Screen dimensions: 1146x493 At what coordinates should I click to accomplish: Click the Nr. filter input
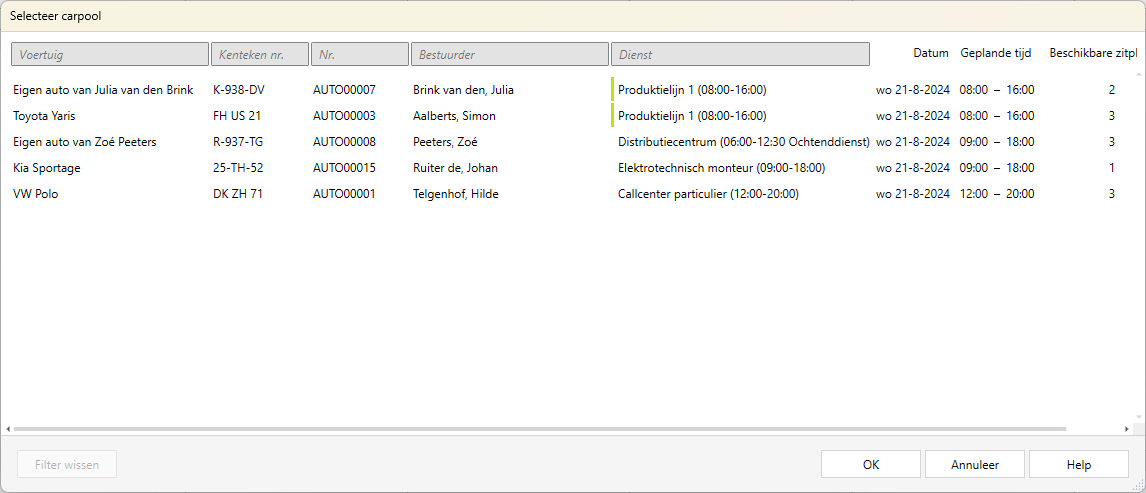(359, 54)
